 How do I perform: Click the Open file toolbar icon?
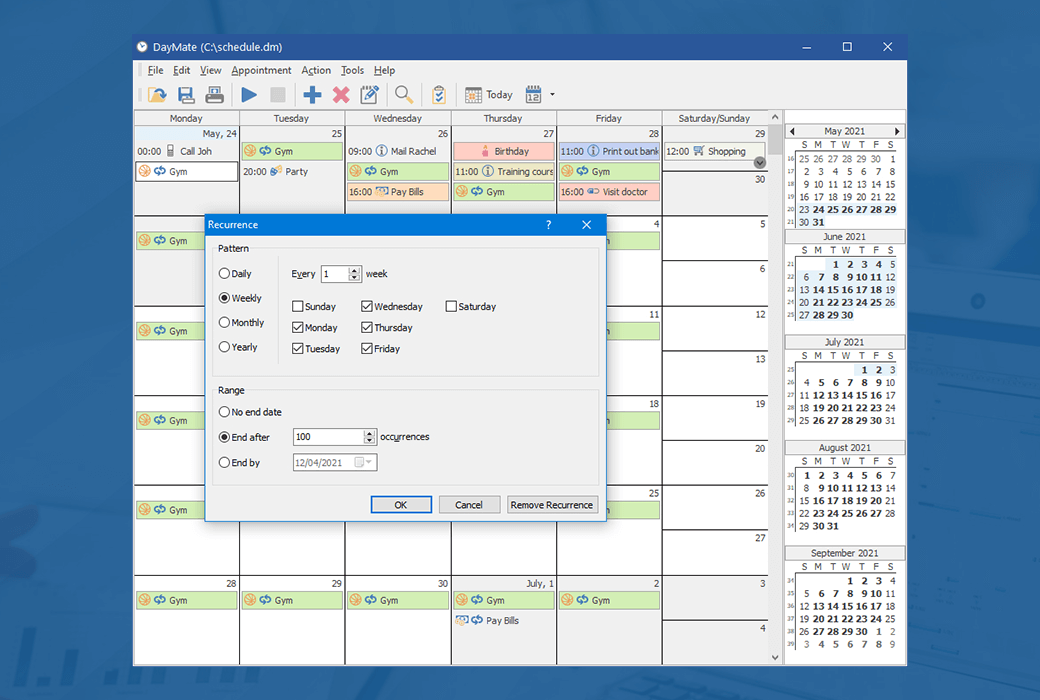[x=157, y=95]
